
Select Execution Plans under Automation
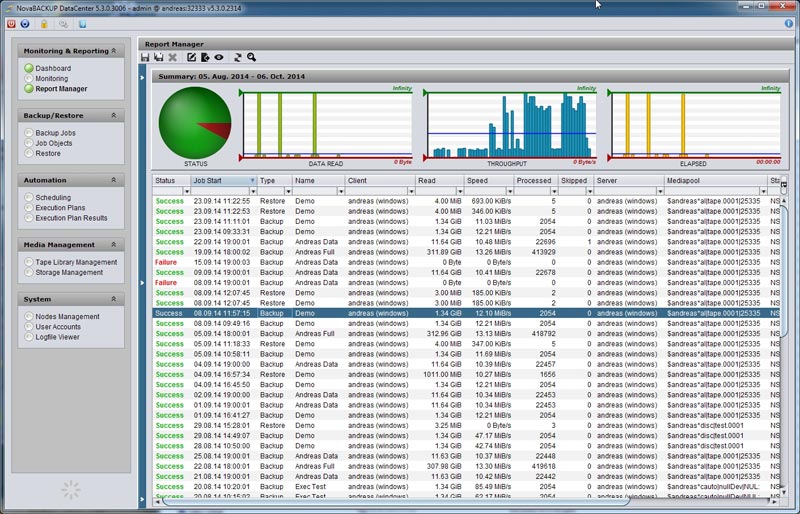click(55, 207)
